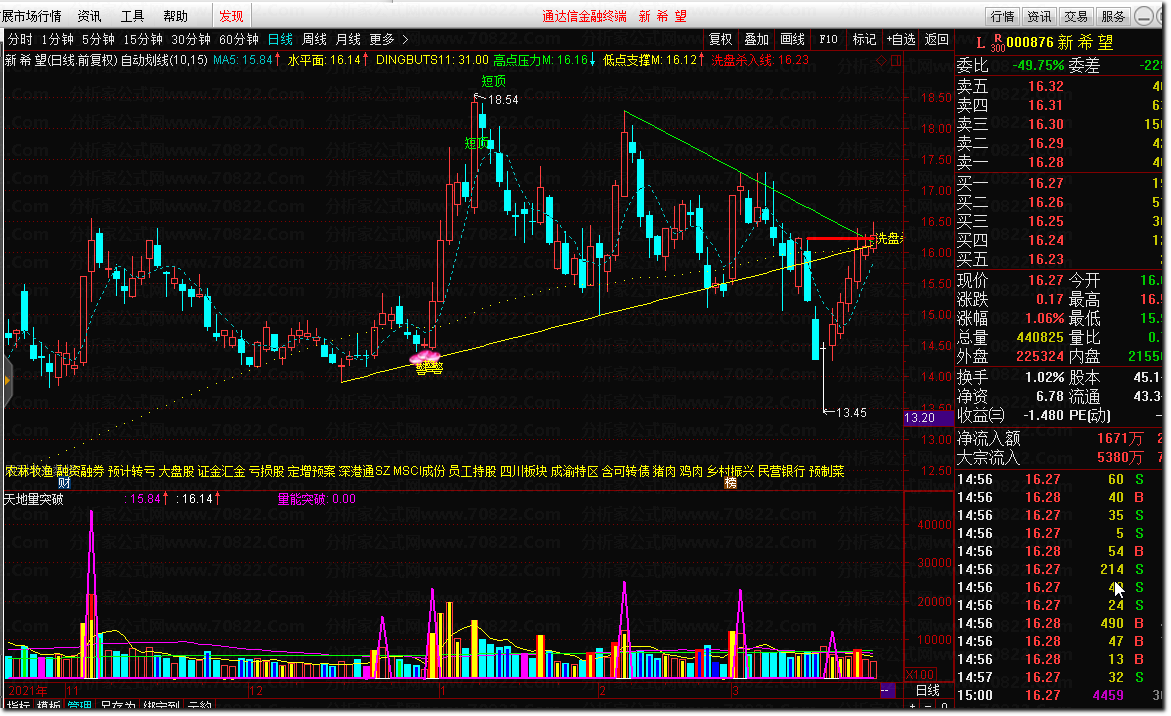
Task: Click the 000876 新希望 stock title
Action: coord(1060,43)
